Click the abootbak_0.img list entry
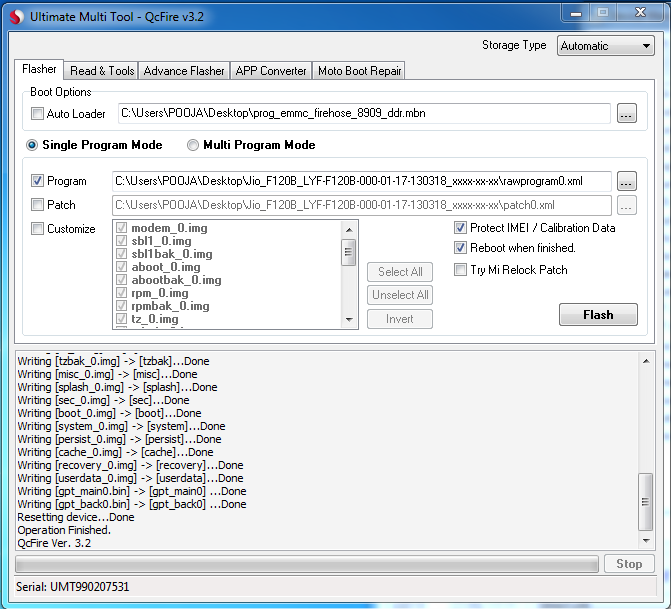 [176, 280]
